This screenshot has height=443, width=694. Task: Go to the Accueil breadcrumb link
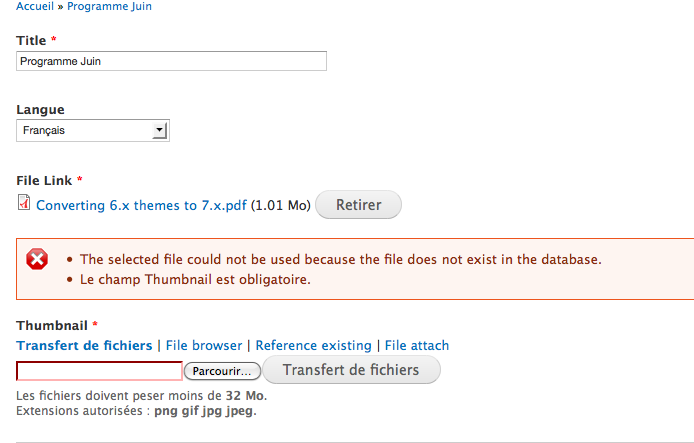pyautogui.click(x=35, y=6)
